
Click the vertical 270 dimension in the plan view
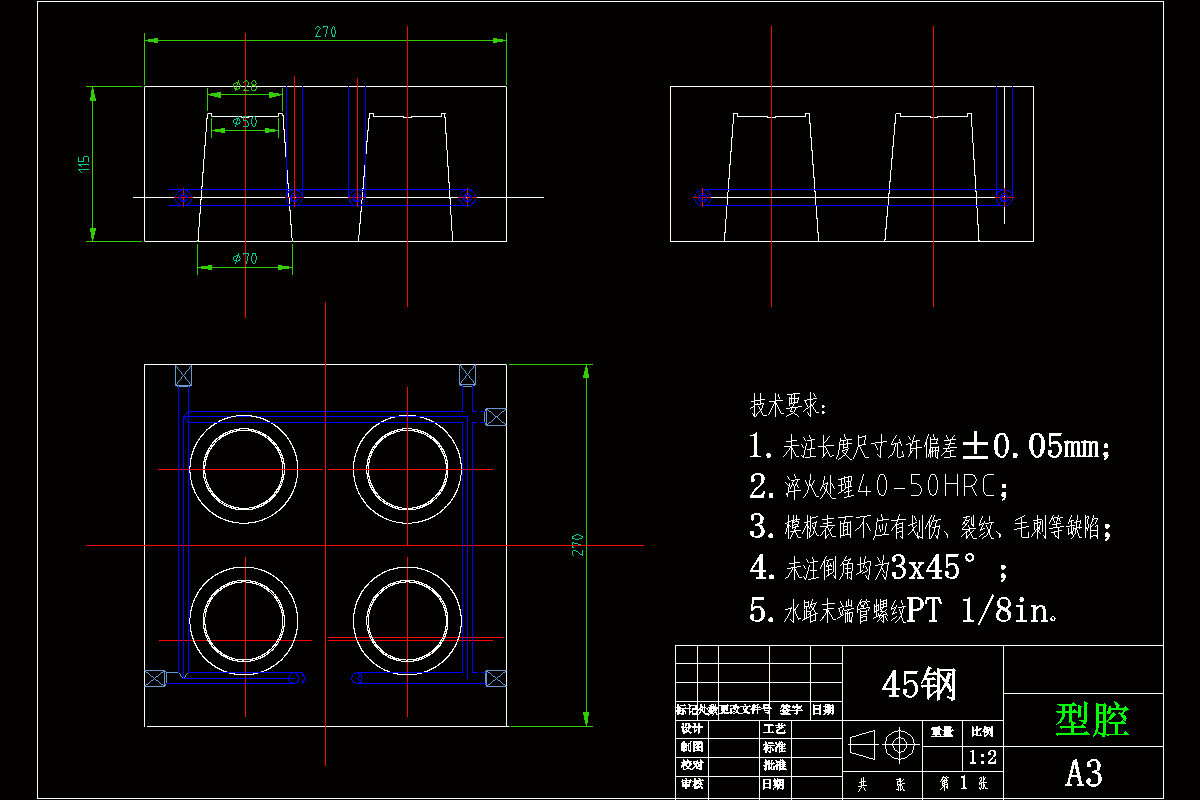pyautogui.click(x=577, y=544)
